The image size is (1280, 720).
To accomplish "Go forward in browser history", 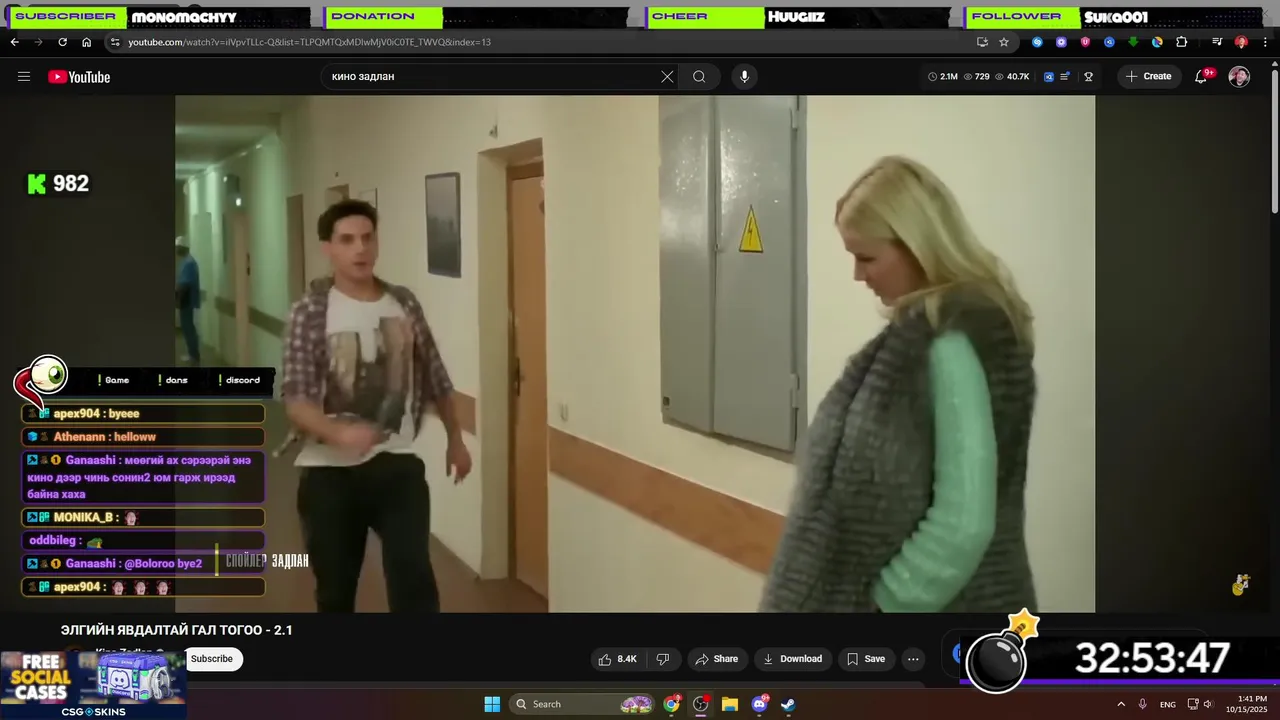I will pyautogui.click(x=38, y=42).
